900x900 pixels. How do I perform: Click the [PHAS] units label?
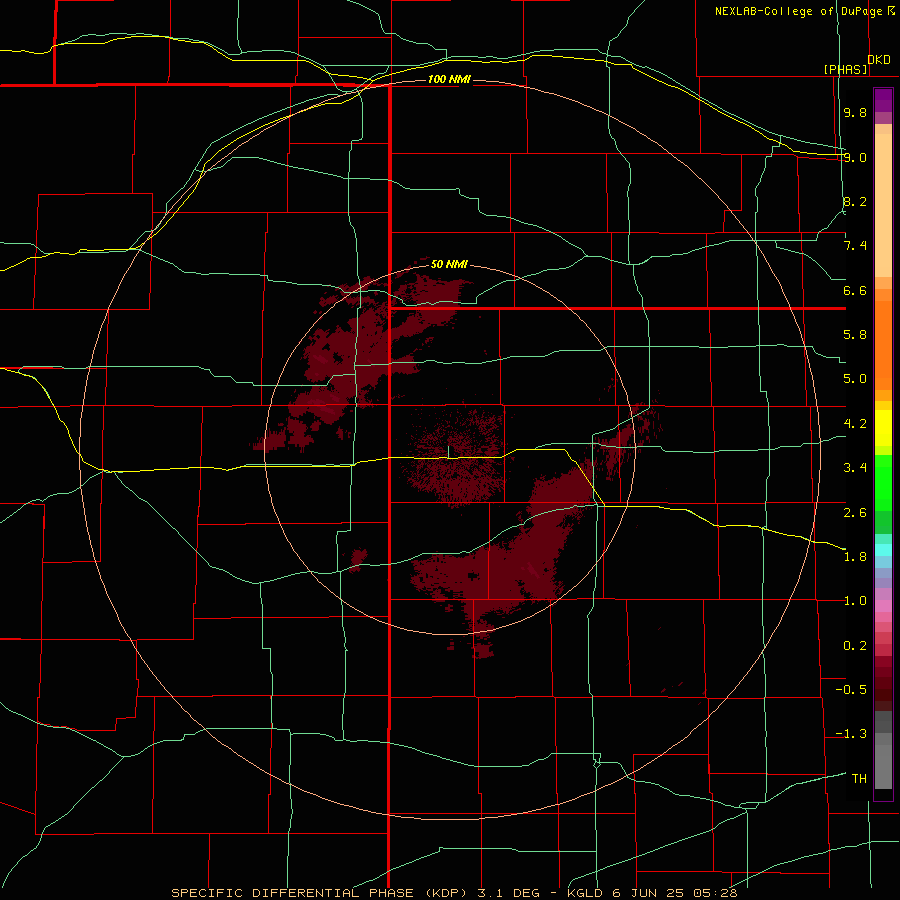[845, 69]
